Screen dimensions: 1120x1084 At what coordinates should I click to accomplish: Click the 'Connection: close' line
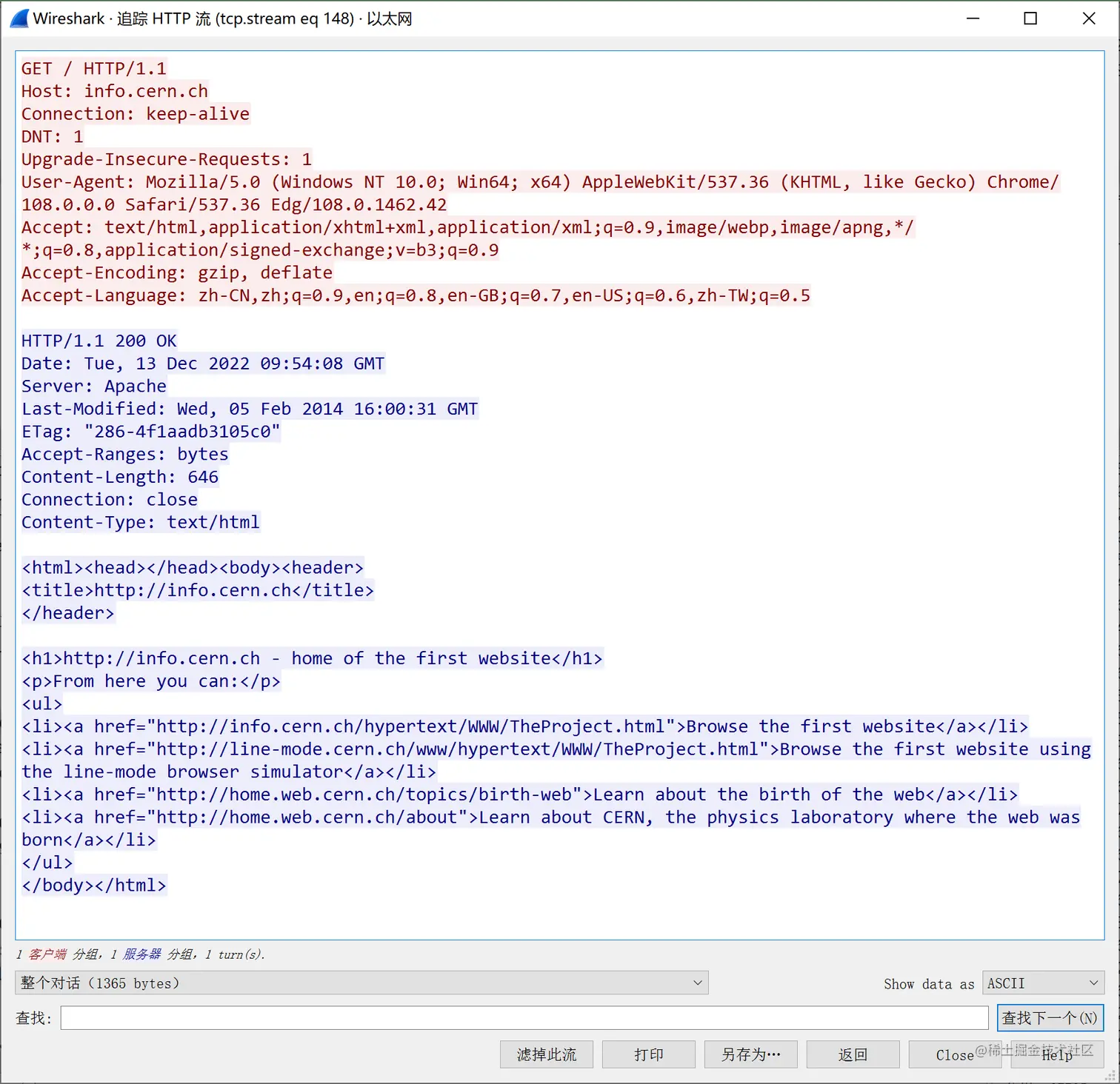[x=110, y=500]
